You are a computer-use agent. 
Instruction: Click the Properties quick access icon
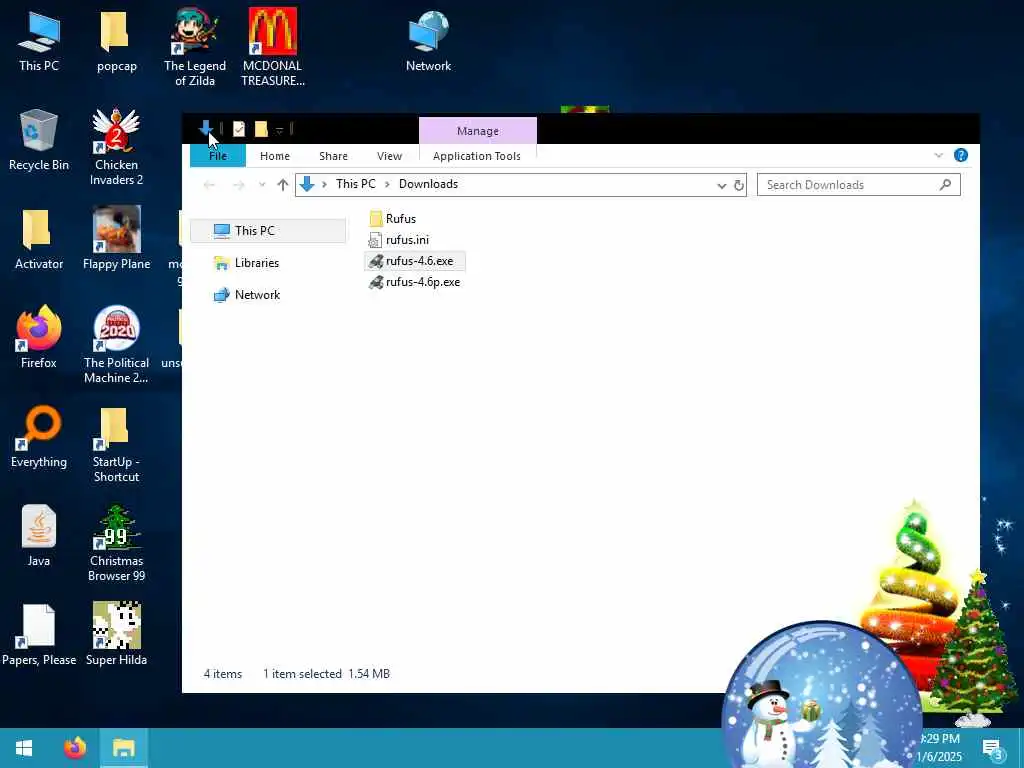click(x=239, y=129)
